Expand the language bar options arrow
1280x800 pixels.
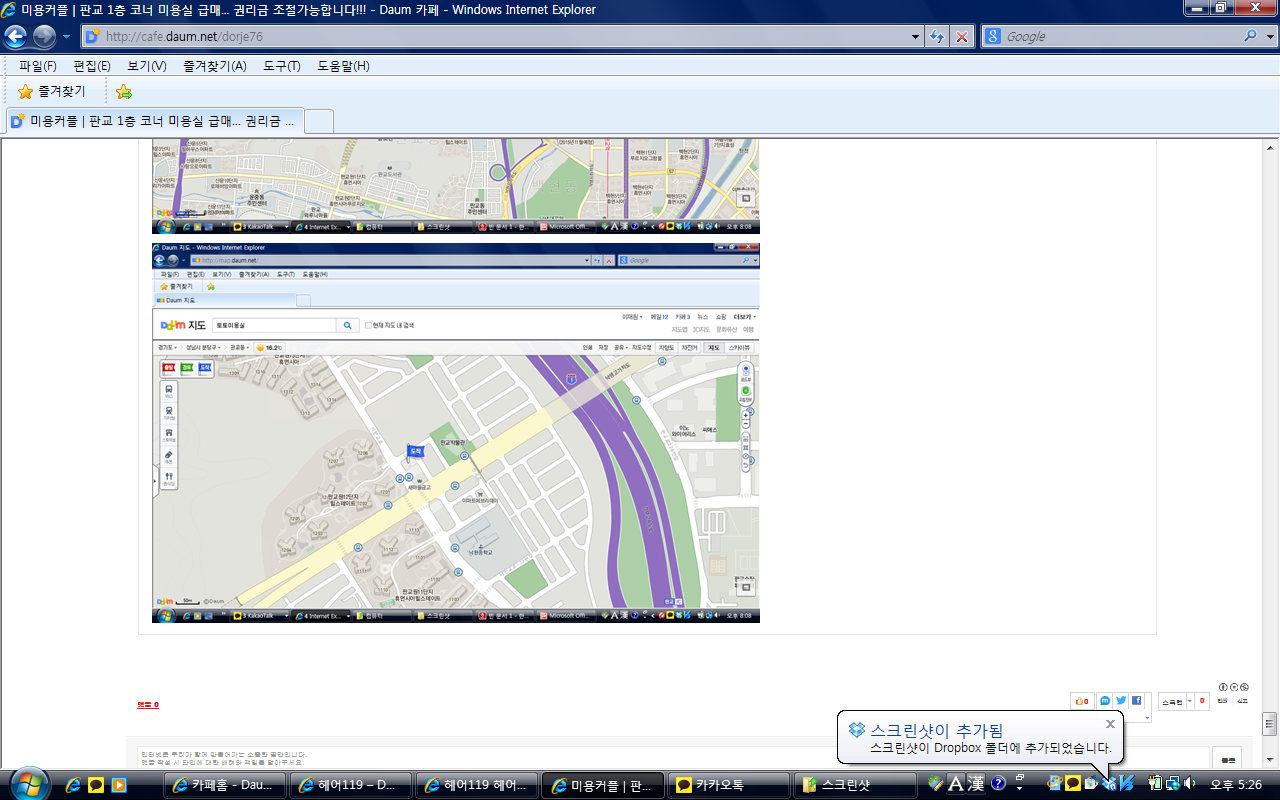[1019, 788]
